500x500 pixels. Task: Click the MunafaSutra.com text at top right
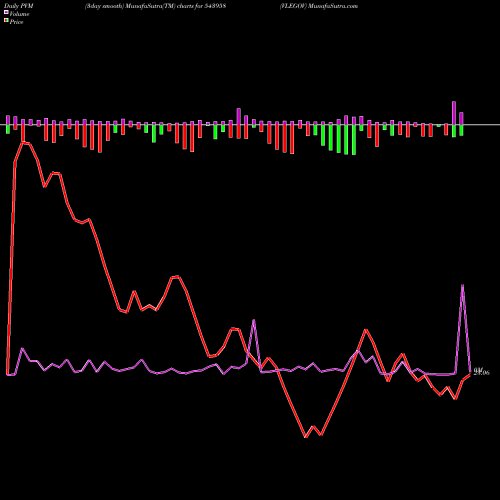pos(333,6)
